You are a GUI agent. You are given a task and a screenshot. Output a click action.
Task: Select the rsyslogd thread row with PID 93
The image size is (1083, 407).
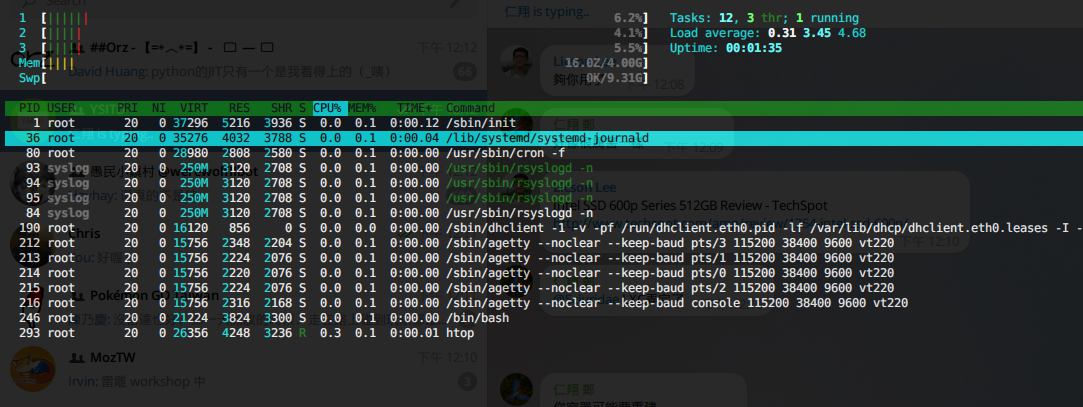542,168
